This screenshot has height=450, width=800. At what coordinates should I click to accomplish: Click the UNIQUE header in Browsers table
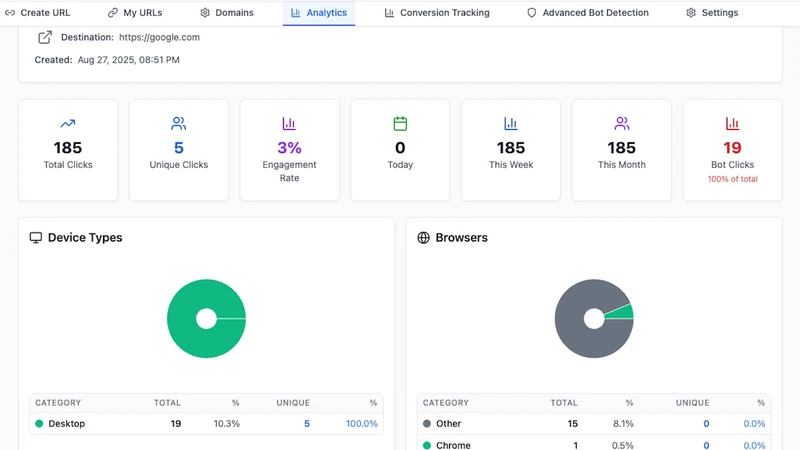click(692, 403)
